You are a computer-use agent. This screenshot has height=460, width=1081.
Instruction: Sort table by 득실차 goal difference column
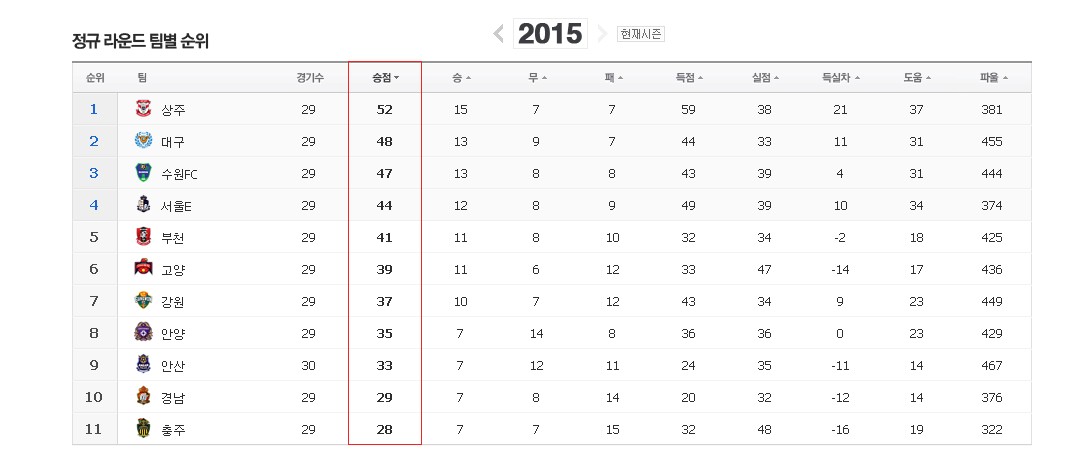pos(840,77)
